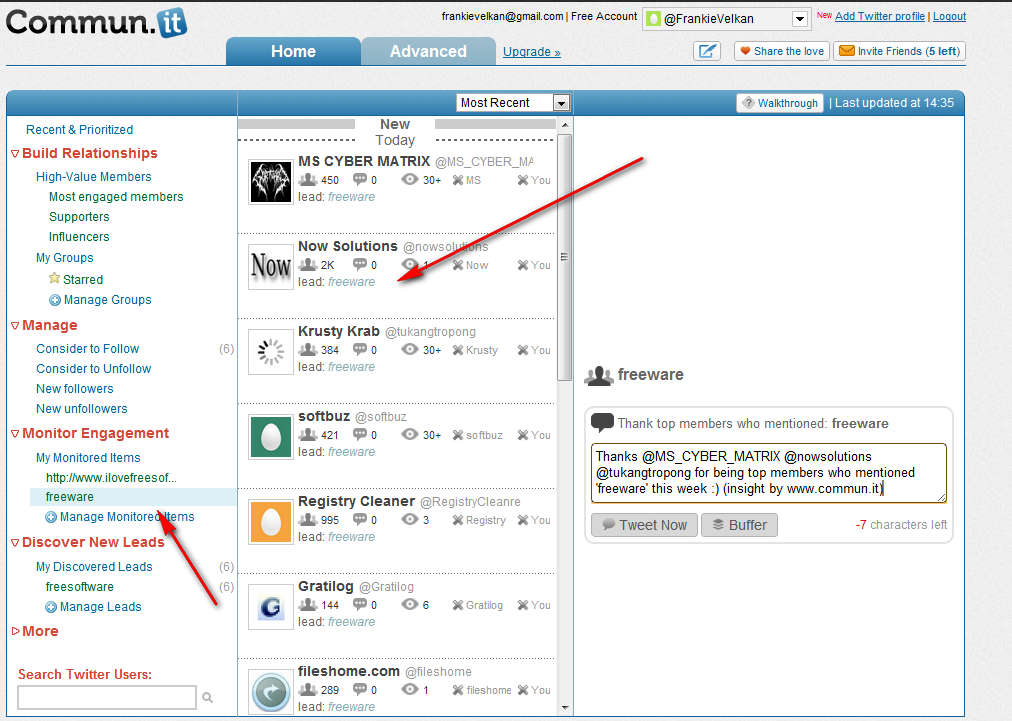The image size is (1012, 721).
Task: Switch to the Advanced tab
Action: [x=428, y=51]
